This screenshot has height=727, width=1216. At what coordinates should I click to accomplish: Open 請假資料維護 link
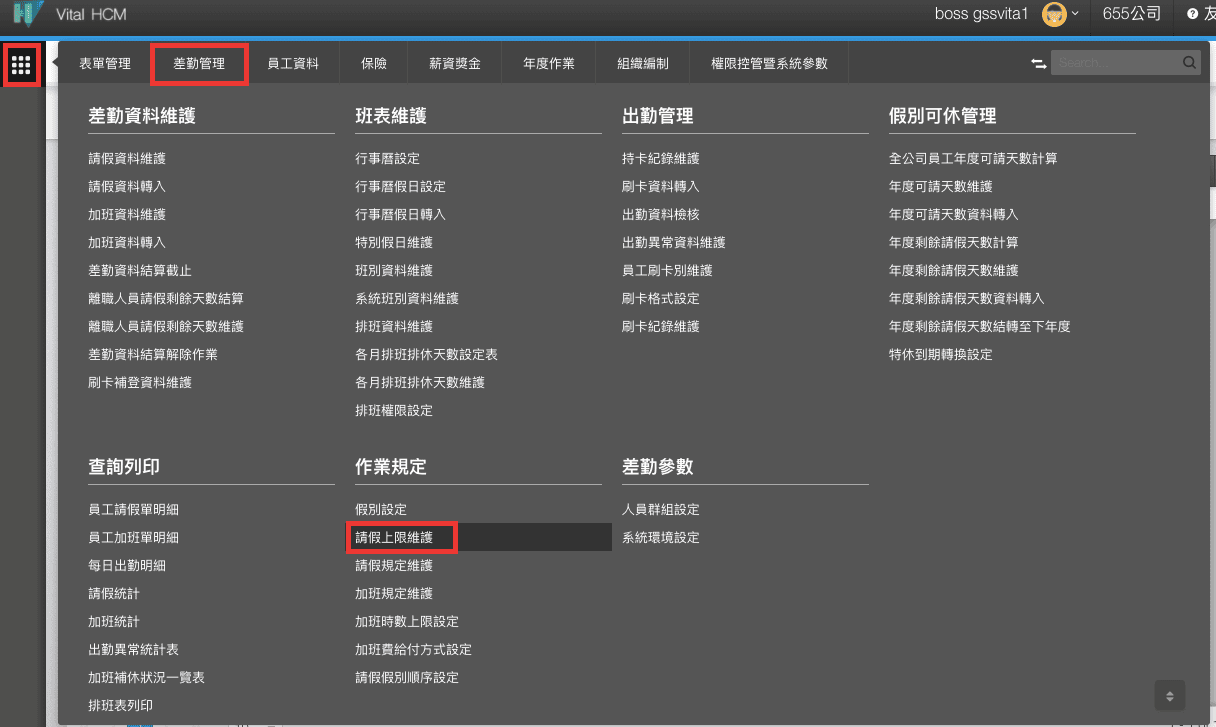[127, 159]
